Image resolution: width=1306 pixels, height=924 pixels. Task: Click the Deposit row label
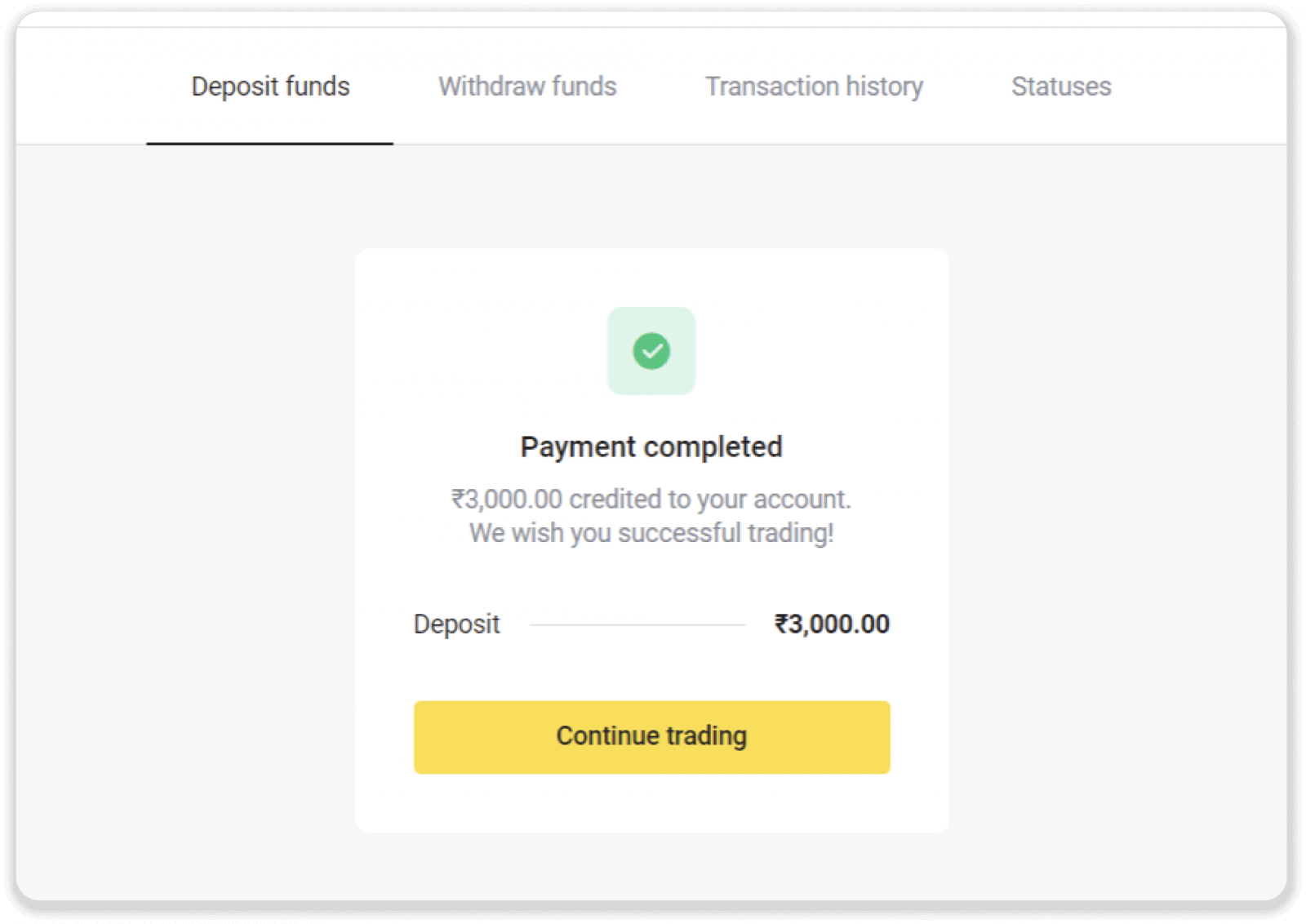[456, 624]
